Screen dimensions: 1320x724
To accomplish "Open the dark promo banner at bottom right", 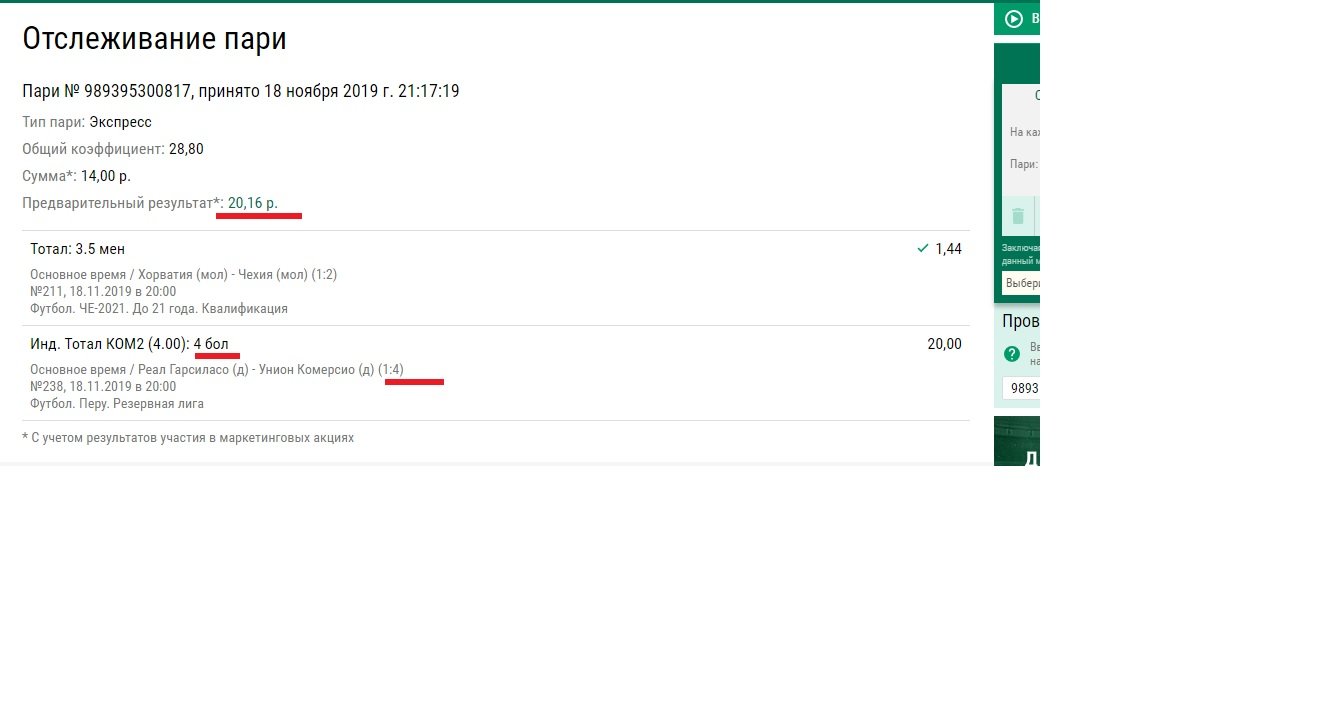I will [x=1017, y=442].
